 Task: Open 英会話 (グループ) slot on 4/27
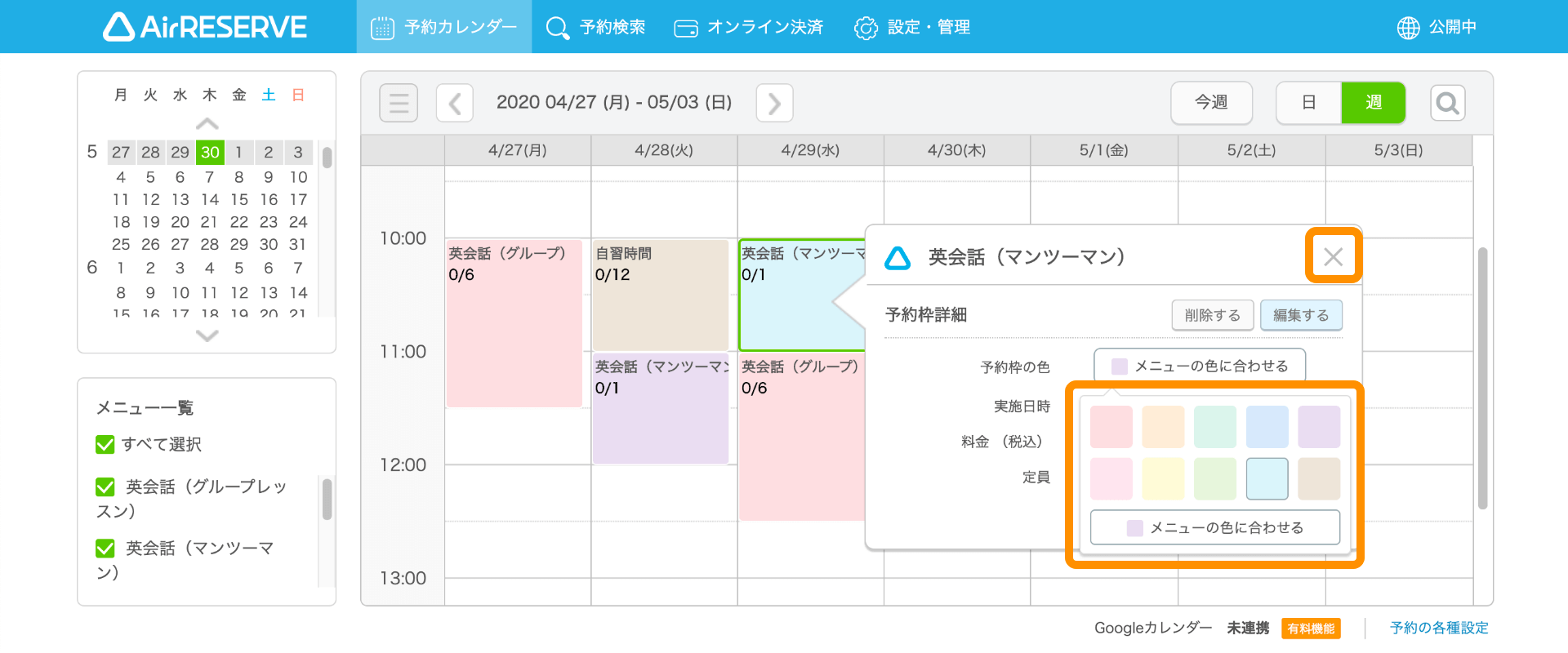coord(514,323)
